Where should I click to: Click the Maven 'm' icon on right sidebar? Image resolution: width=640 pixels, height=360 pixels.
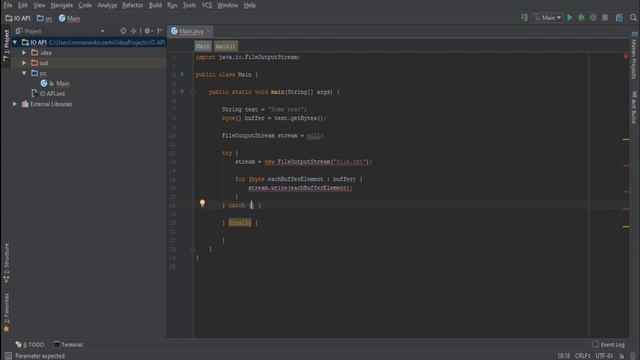634,34
